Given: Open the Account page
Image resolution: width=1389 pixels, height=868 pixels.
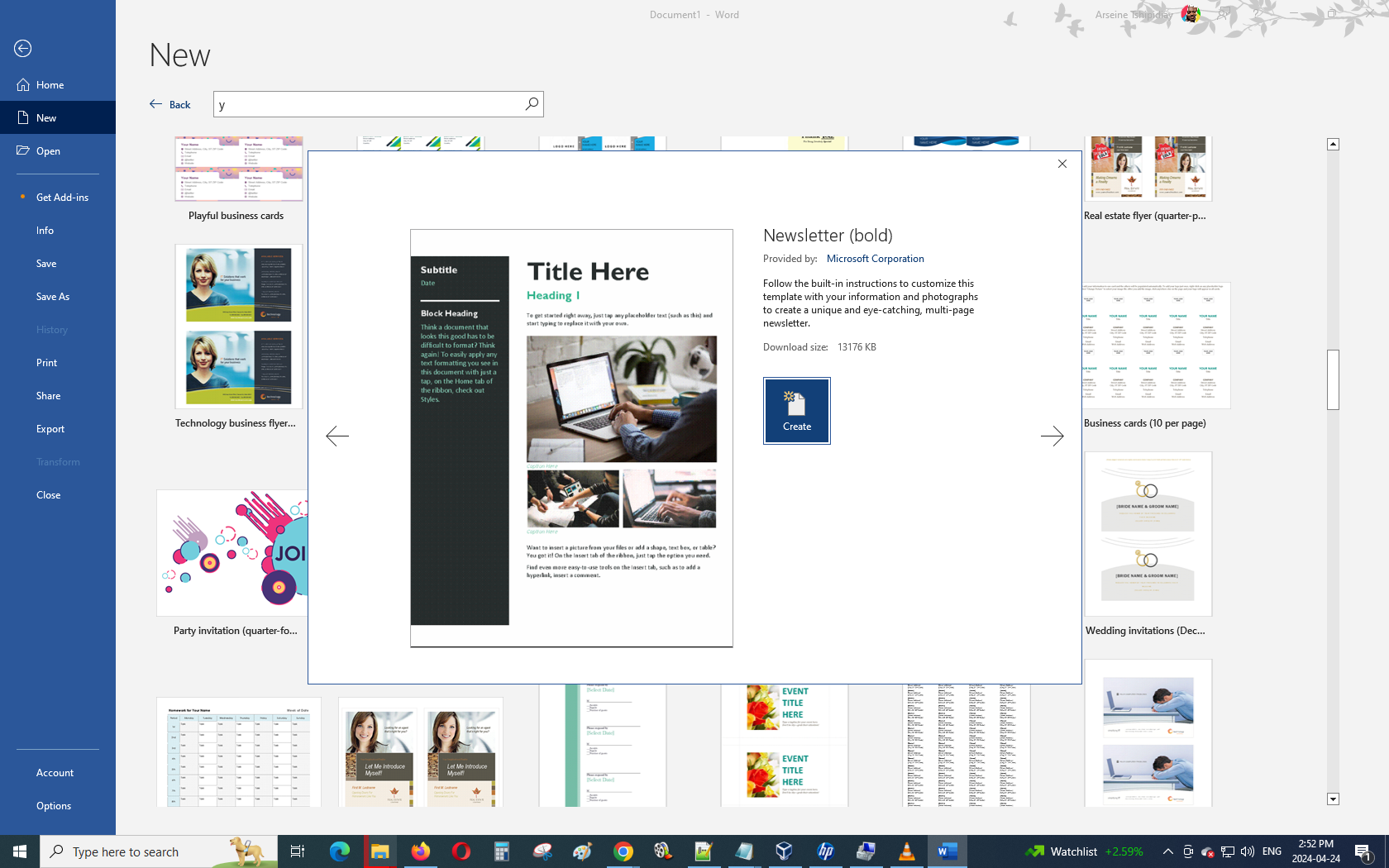Looking at the screenshot, I should coord(55,773).
